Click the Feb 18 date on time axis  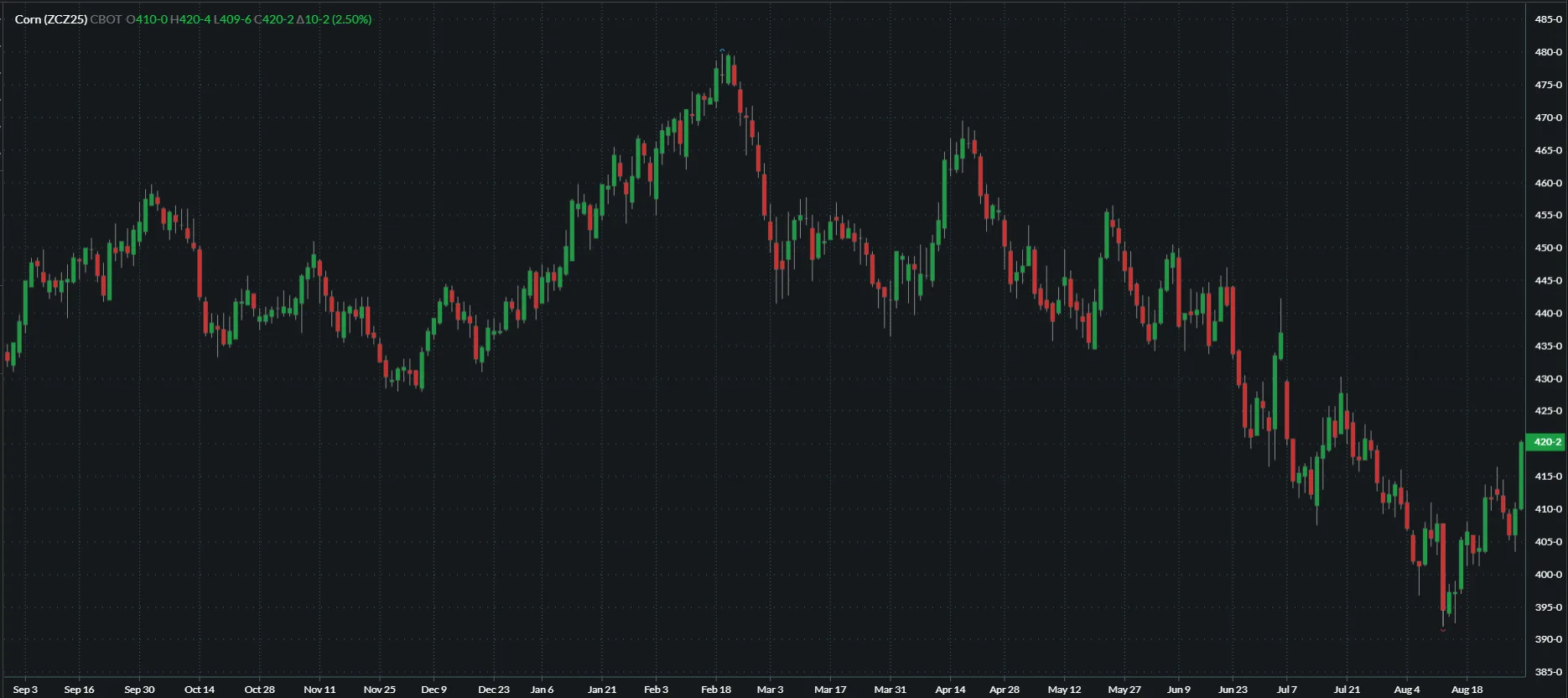716,690
